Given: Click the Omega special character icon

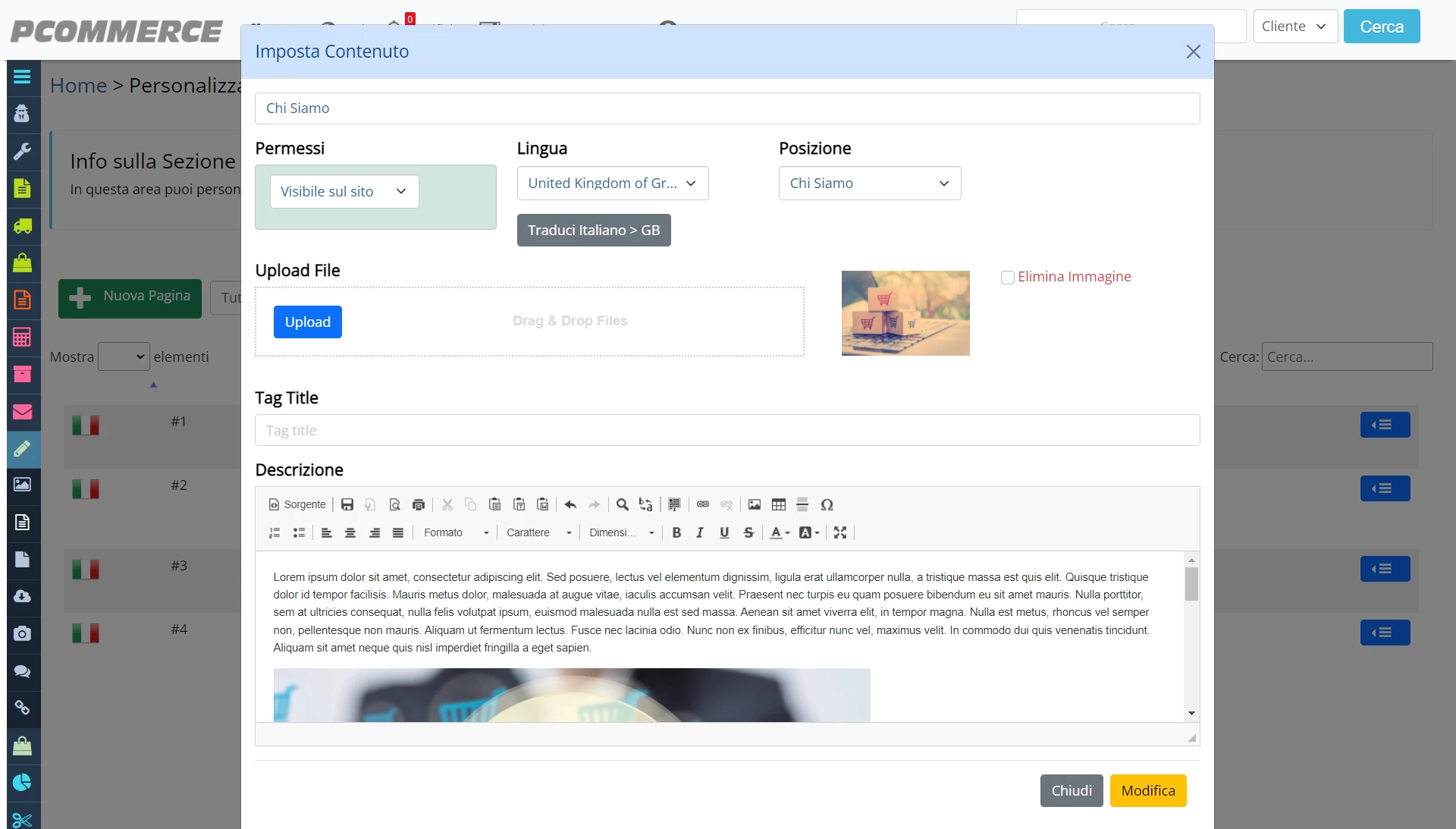Looking at the screenshot, I should coord(827,504).
